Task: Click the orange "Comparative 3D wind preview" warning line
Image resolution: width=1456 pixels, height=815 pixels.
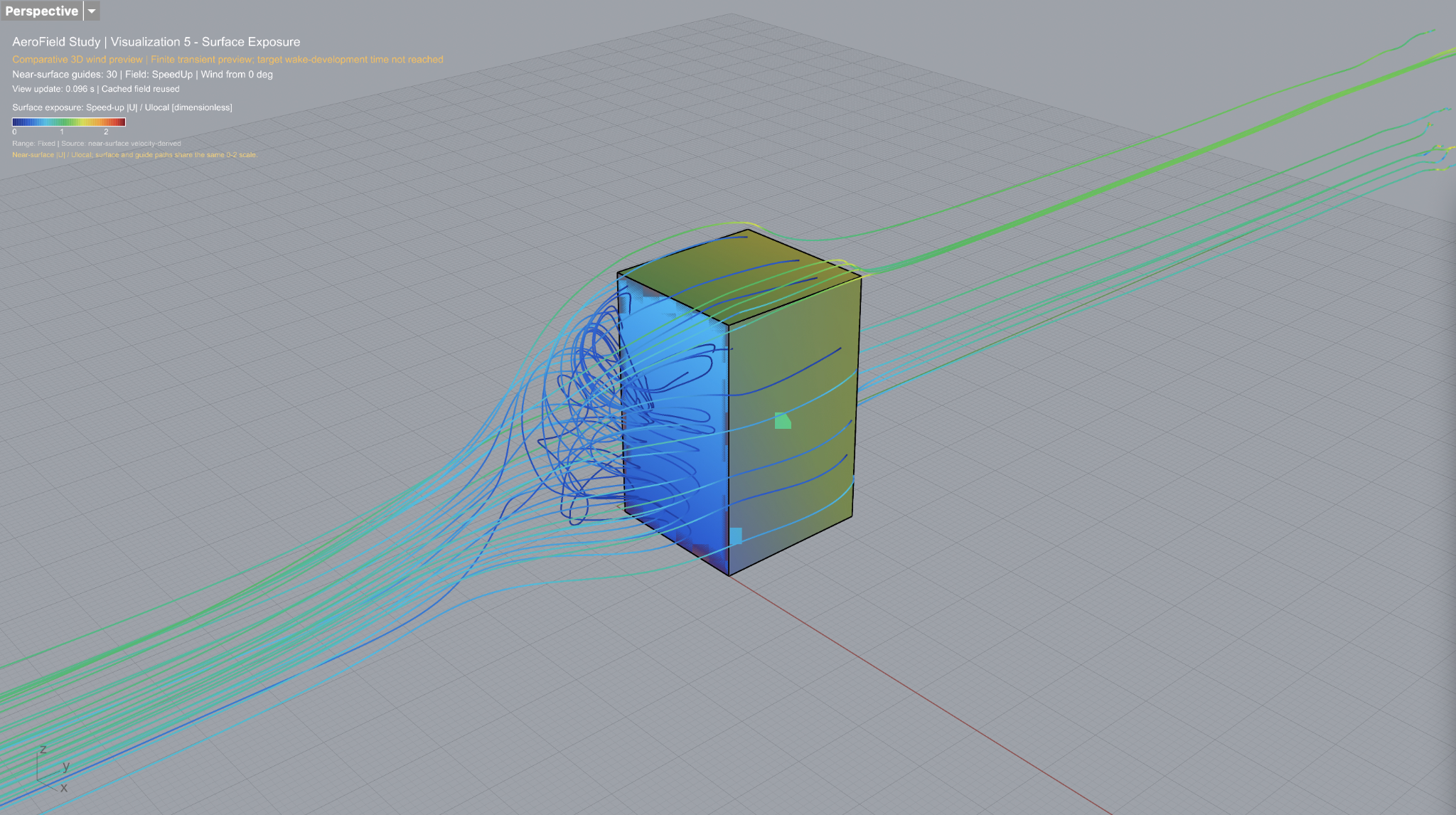Action: click(x=227, y=60)
